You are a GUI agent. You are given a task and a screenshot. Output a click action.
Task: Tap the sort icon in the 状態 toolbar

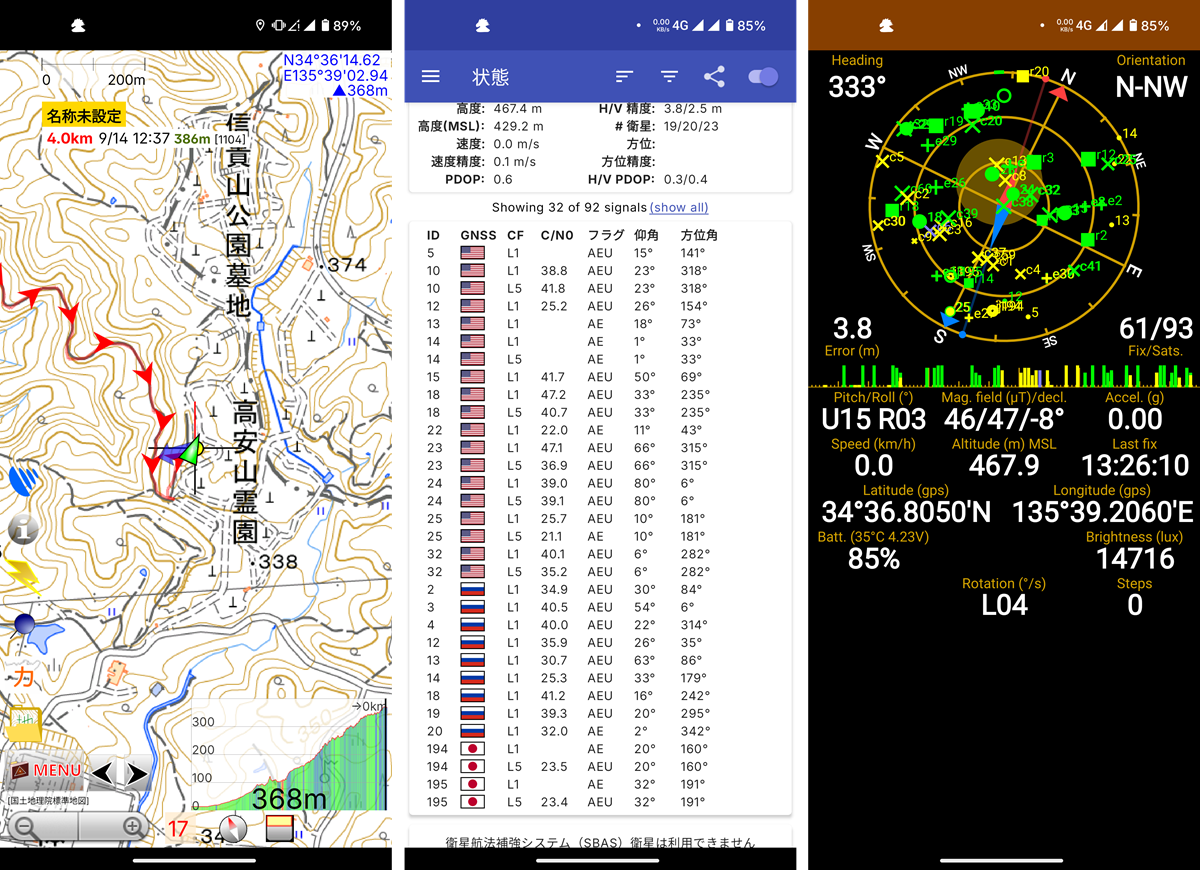click(624, 76)
